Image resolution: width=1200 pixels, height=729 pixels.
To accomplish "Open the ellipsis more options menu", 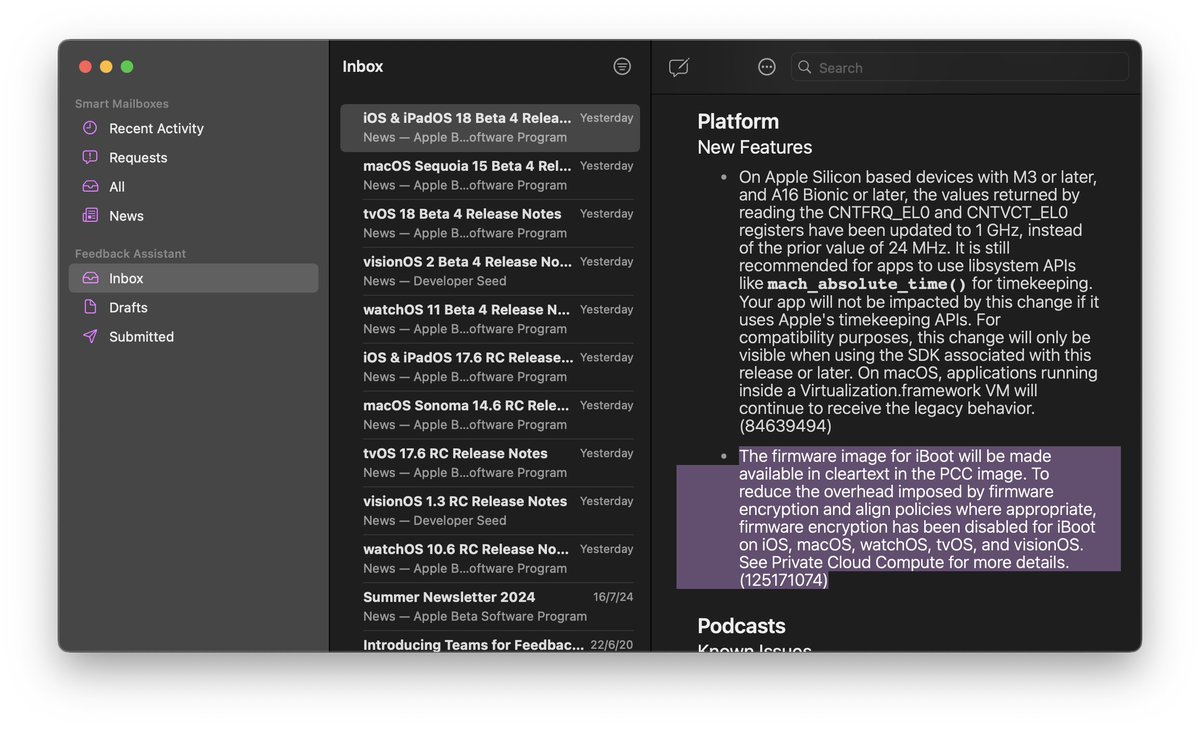I will [767, 67].
